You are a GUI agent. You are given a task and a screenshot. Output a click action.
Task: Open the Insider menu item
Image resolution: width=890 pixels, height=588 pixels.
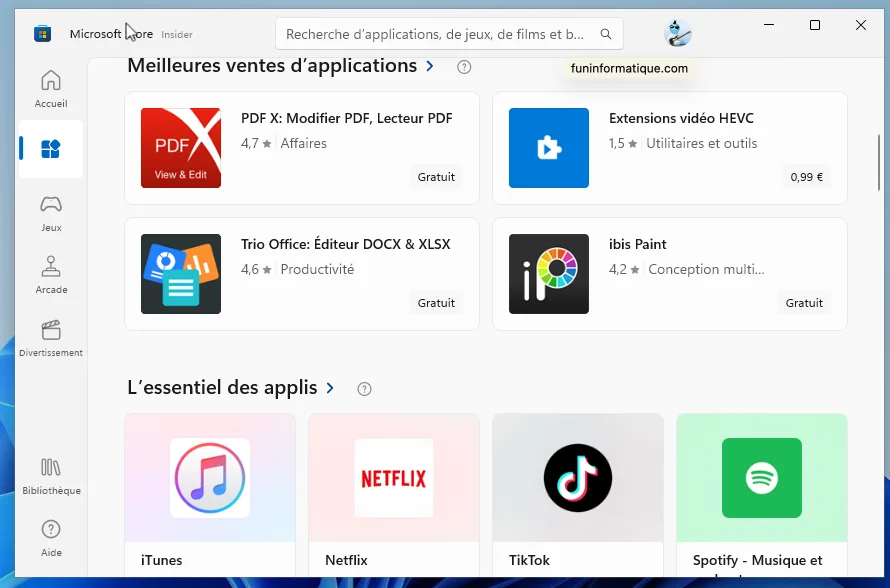click(177, 33)
